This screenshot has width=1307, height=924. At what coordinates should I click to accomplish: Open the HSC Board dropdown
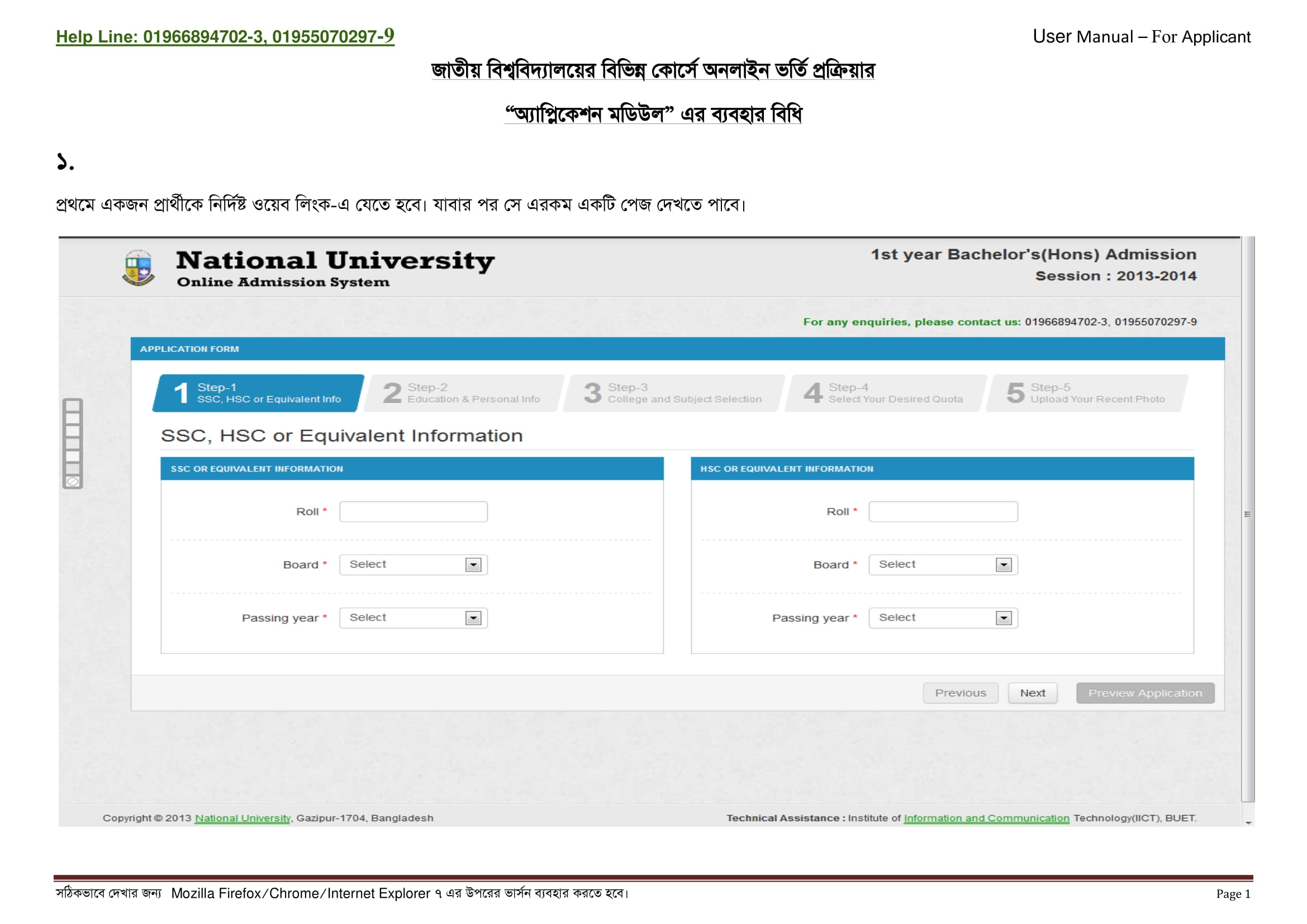(x=943, y=564)
